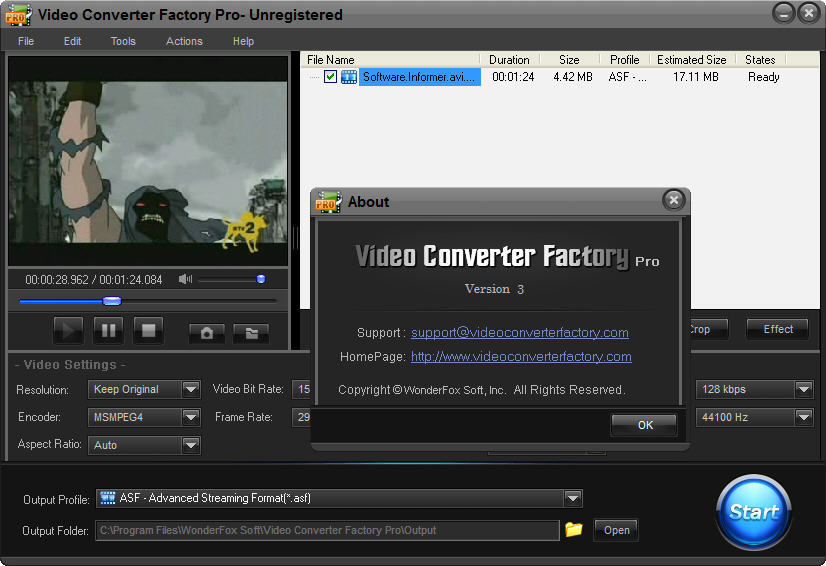
Task: Browse for output folder via yellow folder icon
Action: [x=574, y=529]
